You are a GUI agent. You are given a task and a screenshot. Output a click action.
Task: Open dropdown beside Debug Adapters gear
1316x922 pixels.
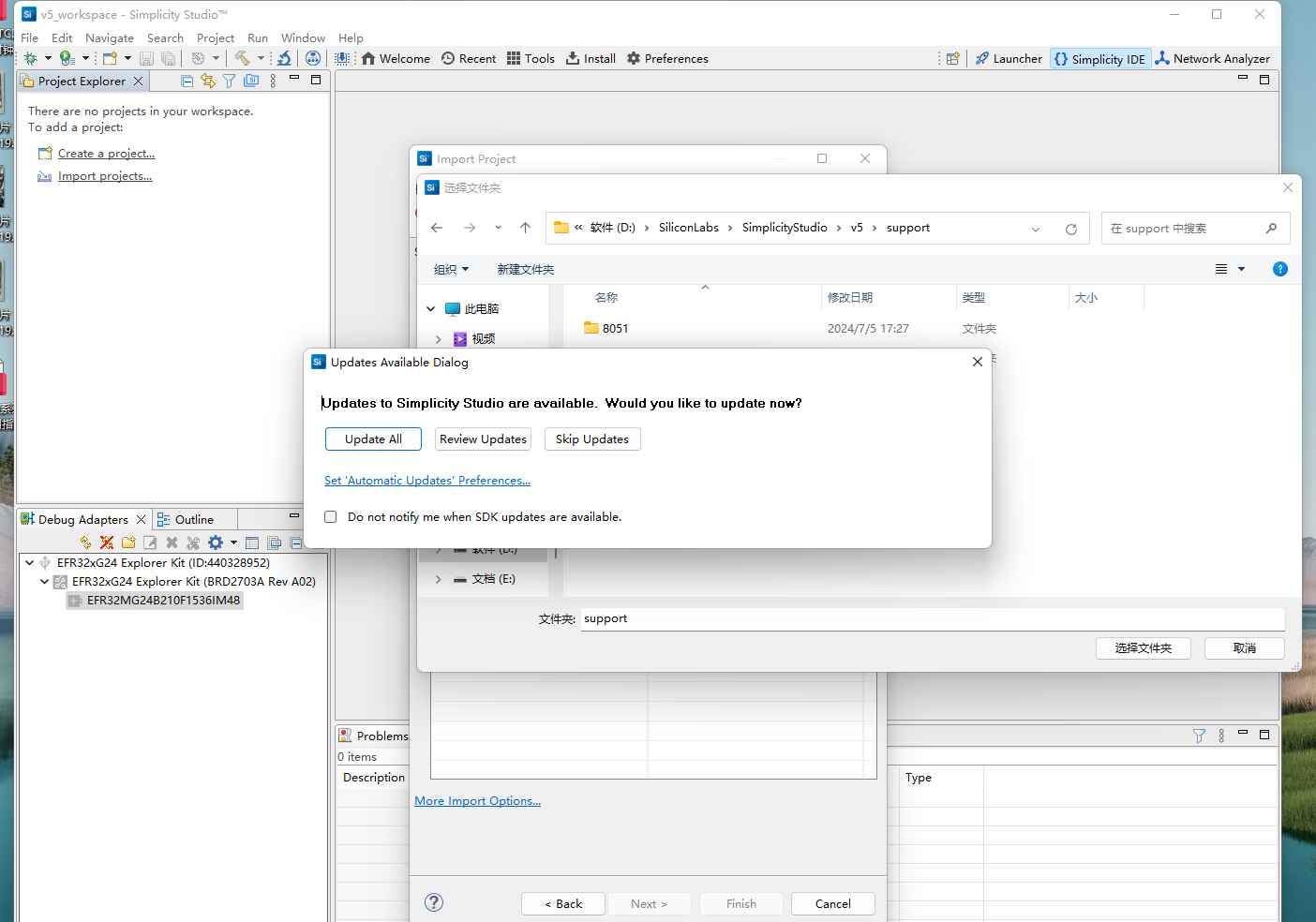[233, 543]
